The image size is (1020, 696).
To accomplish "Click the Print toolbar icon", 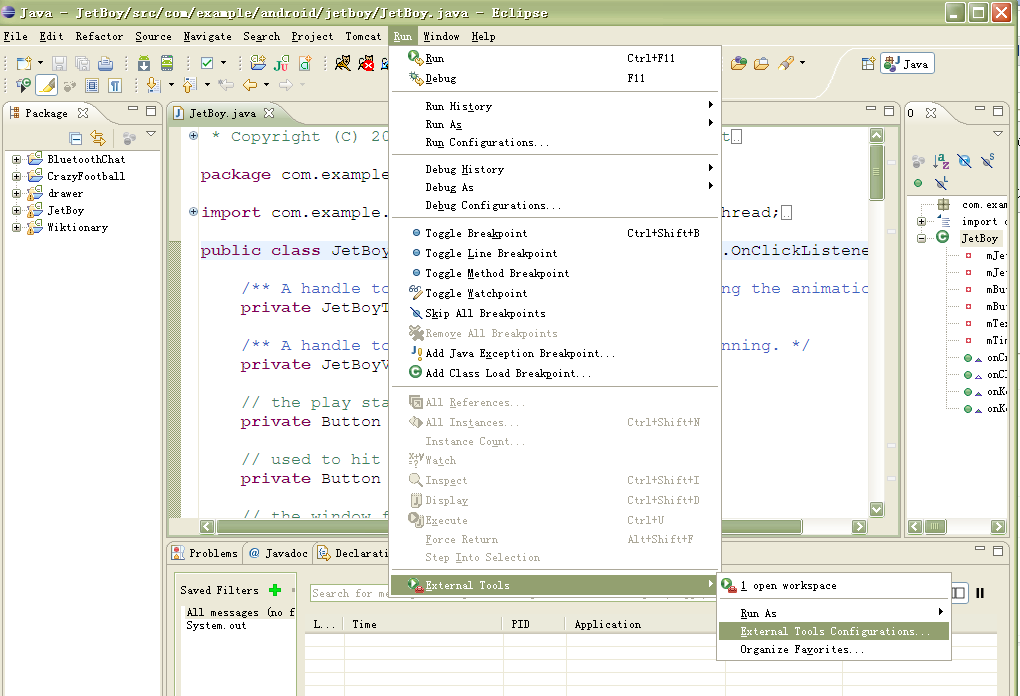I will (105, 63).
